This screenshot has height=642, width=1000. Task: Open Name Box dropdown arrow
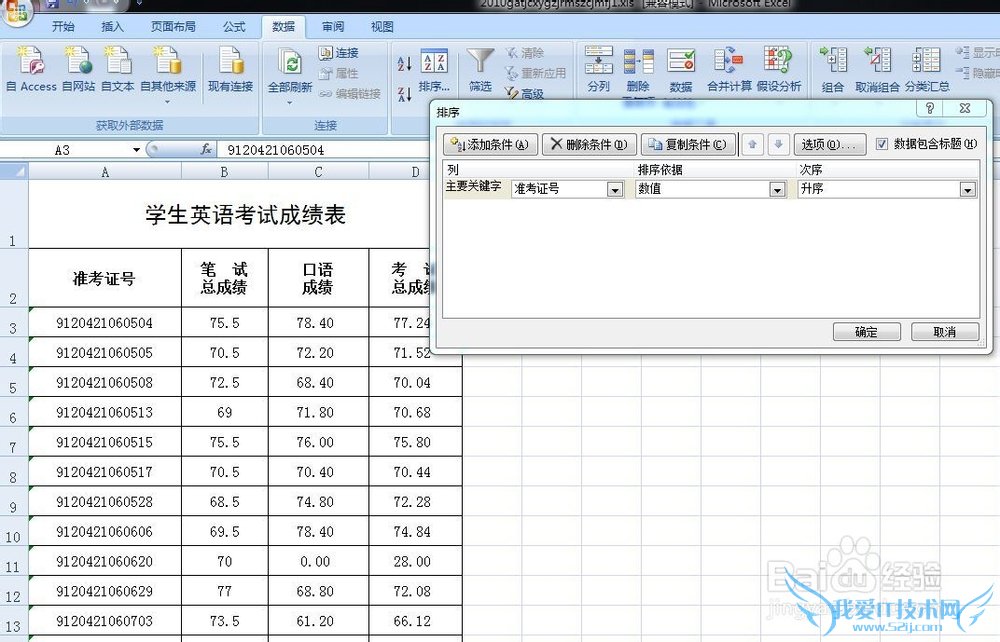tap(136, 150)
